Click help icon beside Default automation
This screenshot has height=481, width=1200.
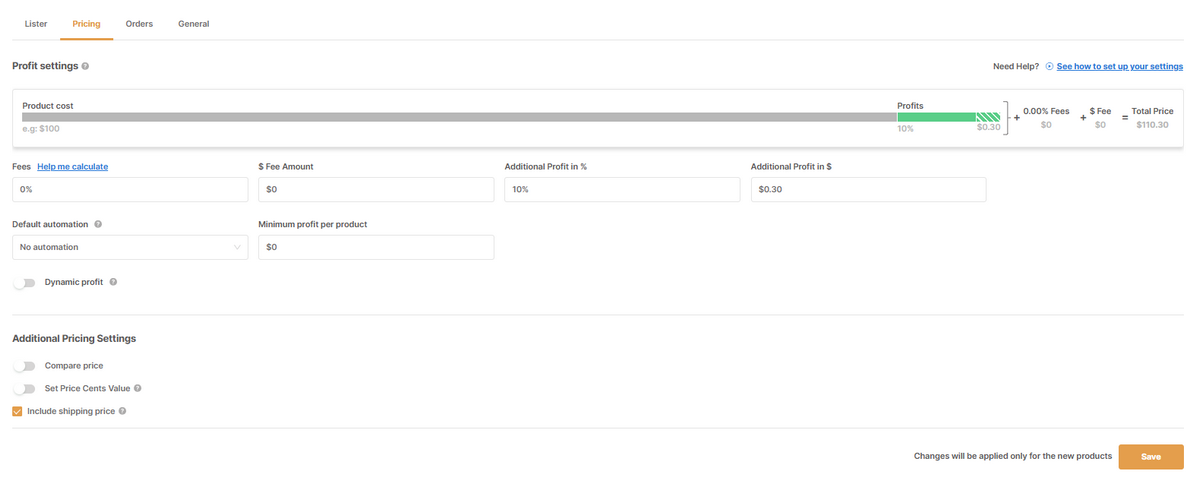pyautogui.click(x=98, y=225)
